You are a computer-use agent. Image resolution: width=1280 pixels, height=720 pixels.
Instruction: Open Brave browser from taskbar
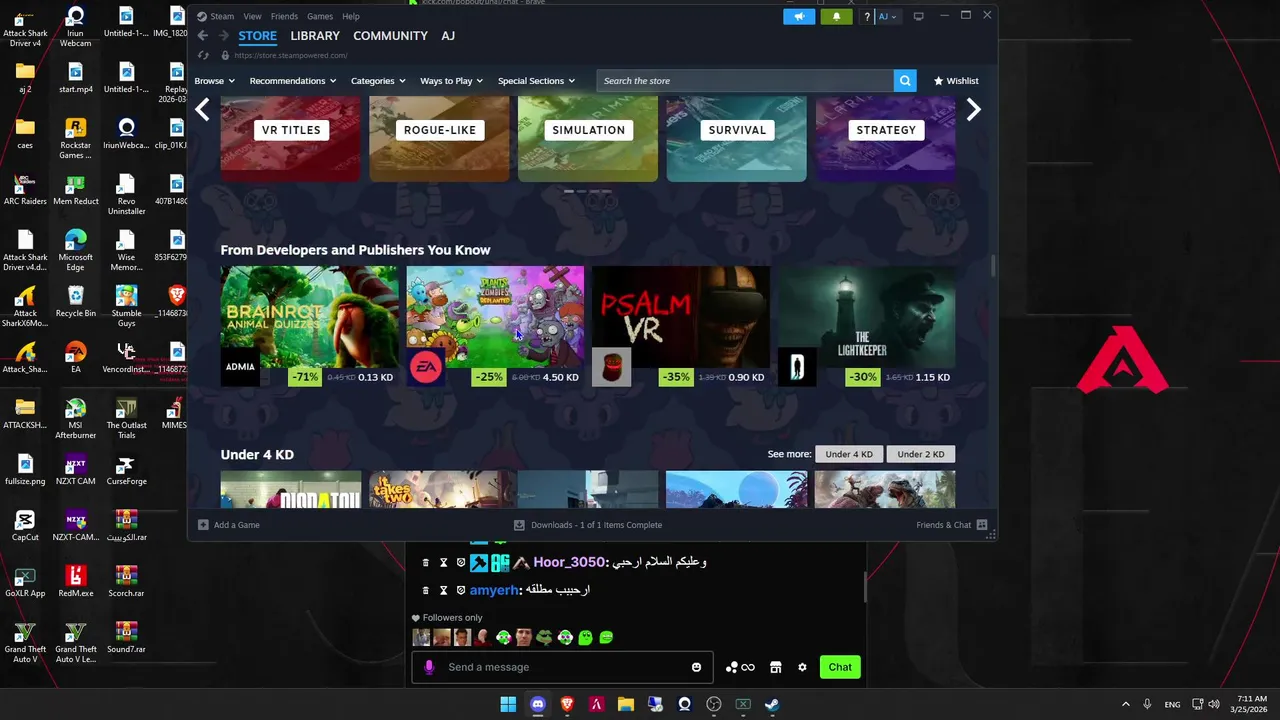(x=567, y=704)
